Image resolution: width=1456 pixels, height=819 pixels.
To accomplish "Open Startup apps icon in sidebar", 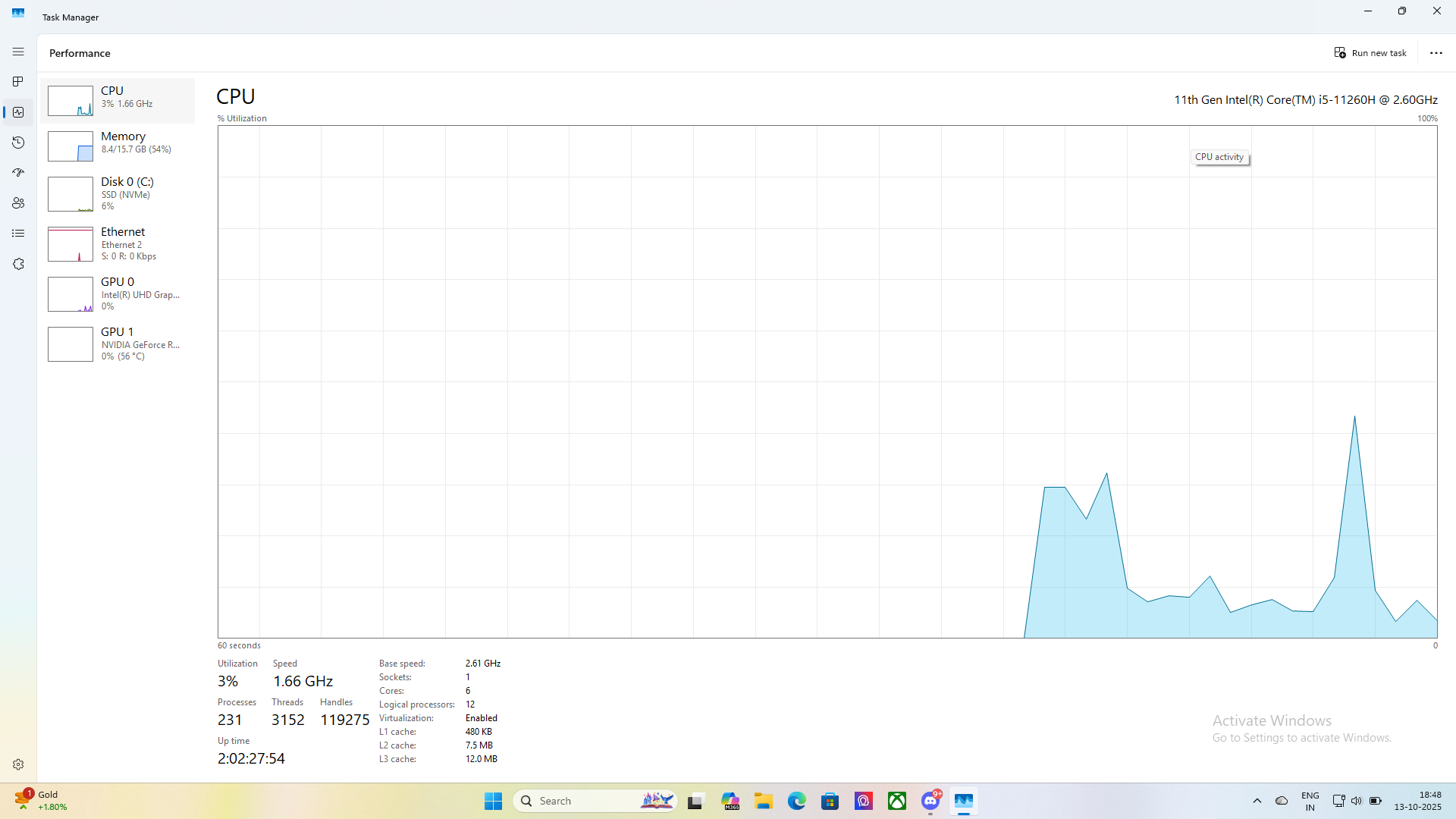I will pos(18,173).
